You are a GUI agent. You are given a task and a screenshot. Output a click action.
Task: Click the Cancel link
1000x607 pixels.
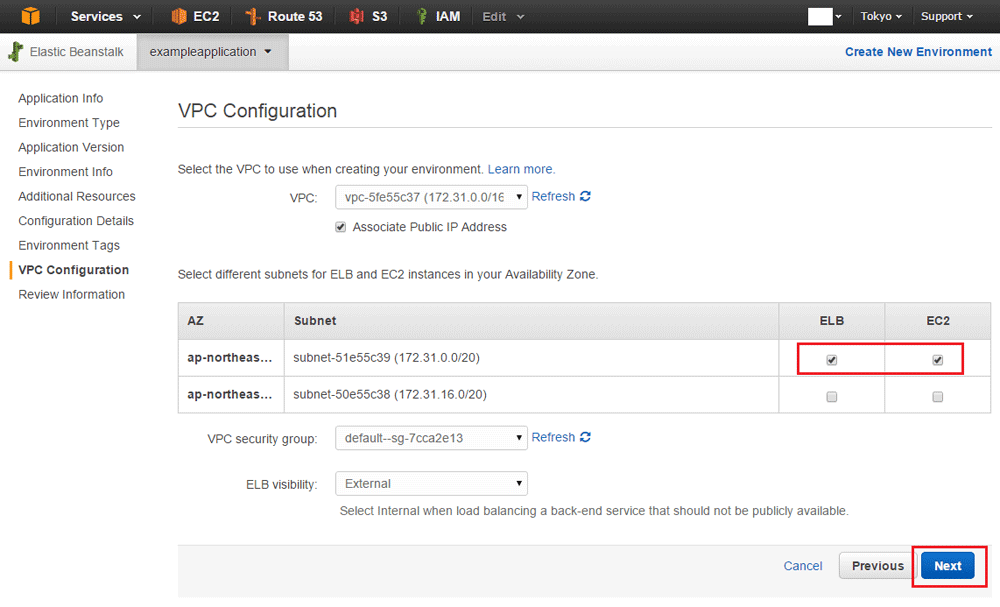click(x=803, y=566)
